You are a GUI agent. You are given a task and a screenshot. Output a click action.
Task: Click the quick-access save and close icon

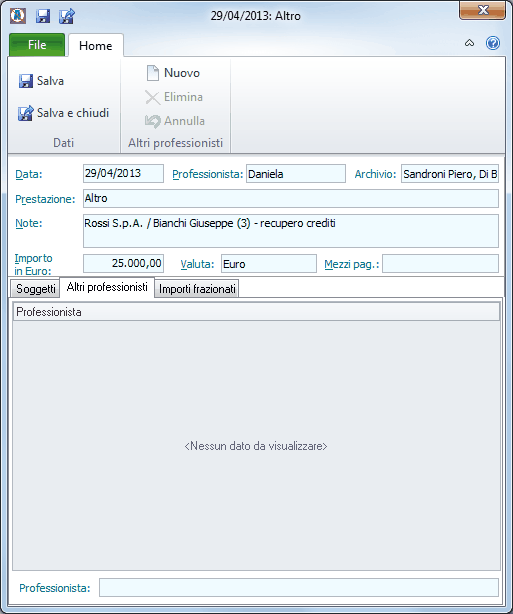pyautogui.click(x=67, y=16)
